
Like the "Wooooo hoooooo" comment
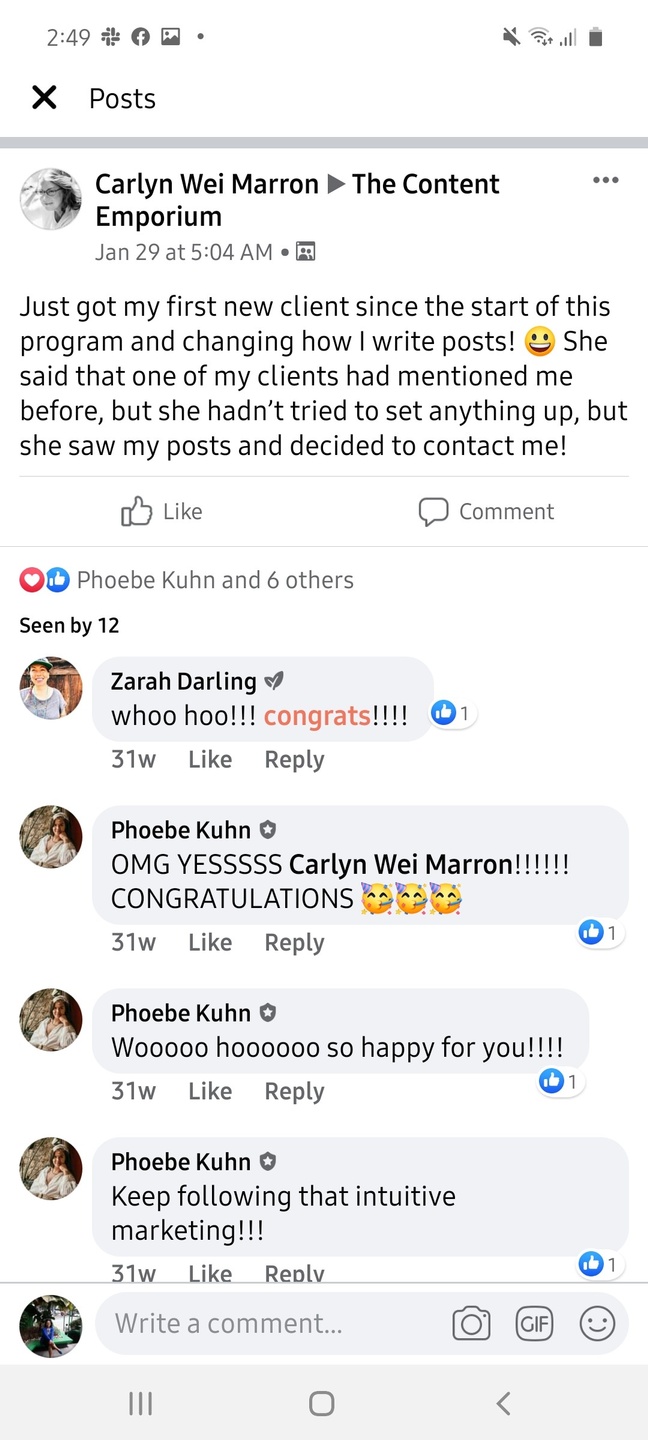pyautogui.click(x=210, y=1092)
